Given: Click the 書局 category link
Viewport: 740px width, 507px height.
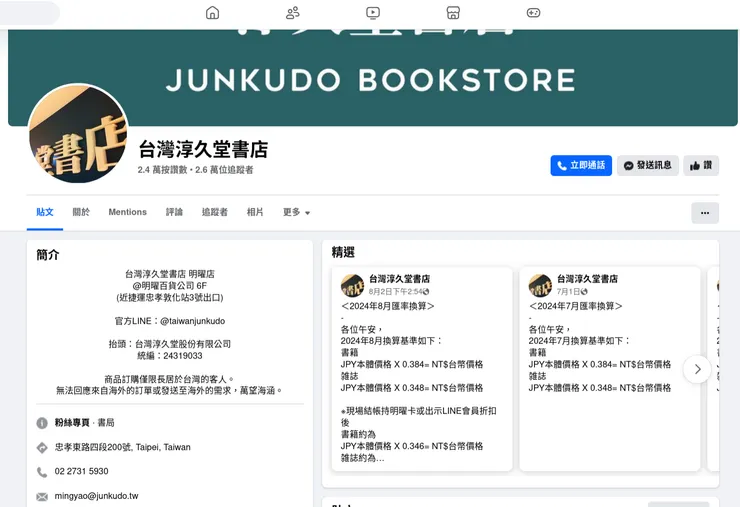Looking at the screenshot, I should pyautogui.click(x=106, y=422).
